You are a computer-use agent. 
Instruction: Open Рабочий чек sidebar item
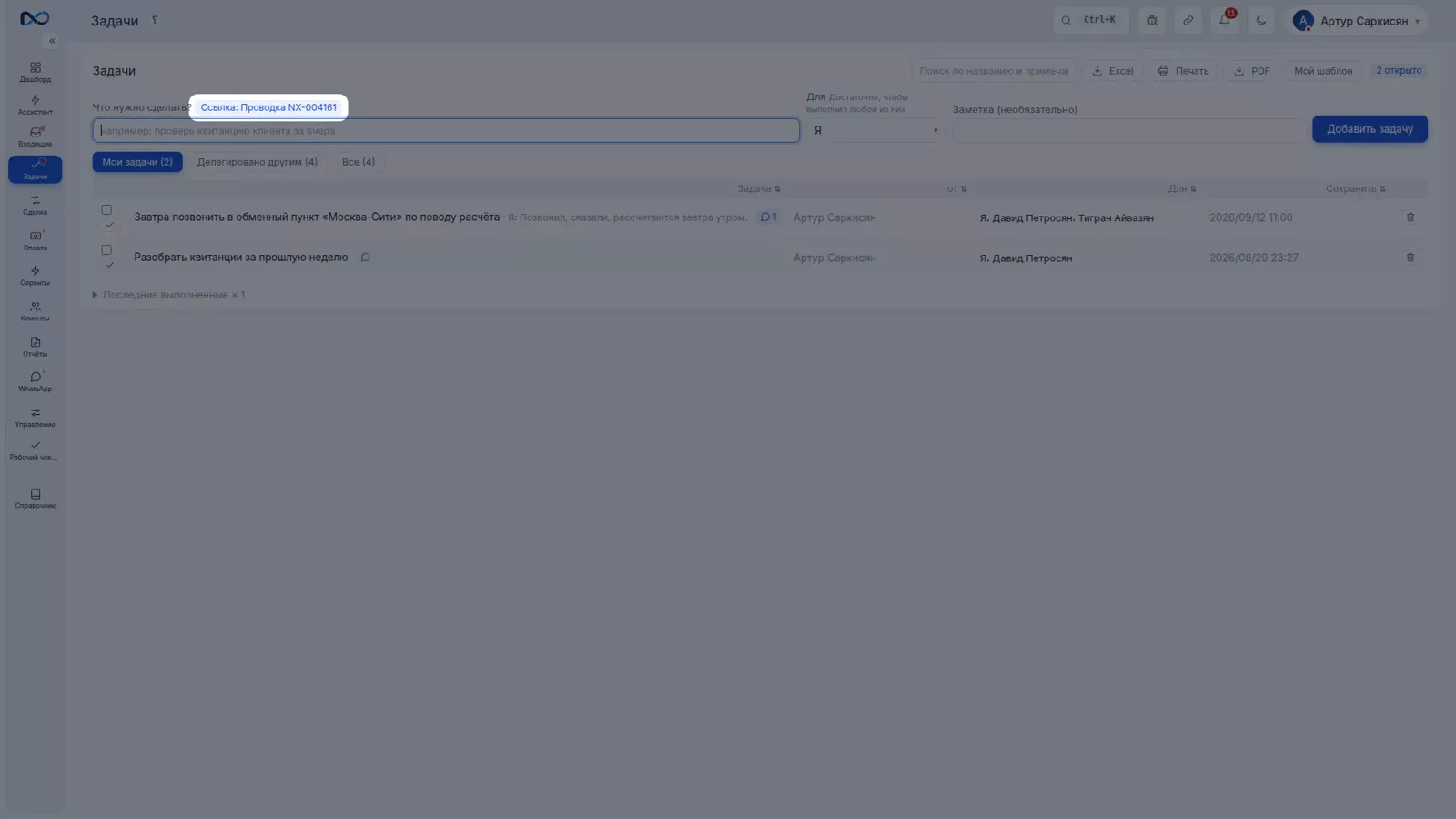click(x=35, y=450)
